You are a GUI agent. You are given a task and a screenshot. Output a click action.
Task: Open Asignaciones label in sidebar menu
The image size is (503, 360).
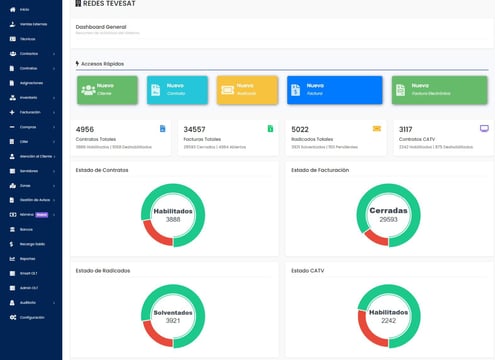pyautogui.click(x=31, y=83)
